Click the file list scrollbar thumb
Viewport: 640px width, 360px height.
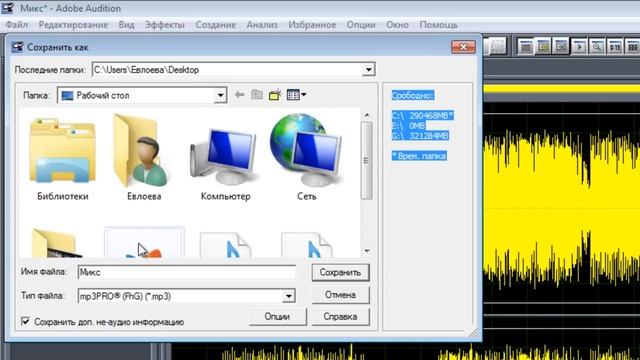(366, 160)
